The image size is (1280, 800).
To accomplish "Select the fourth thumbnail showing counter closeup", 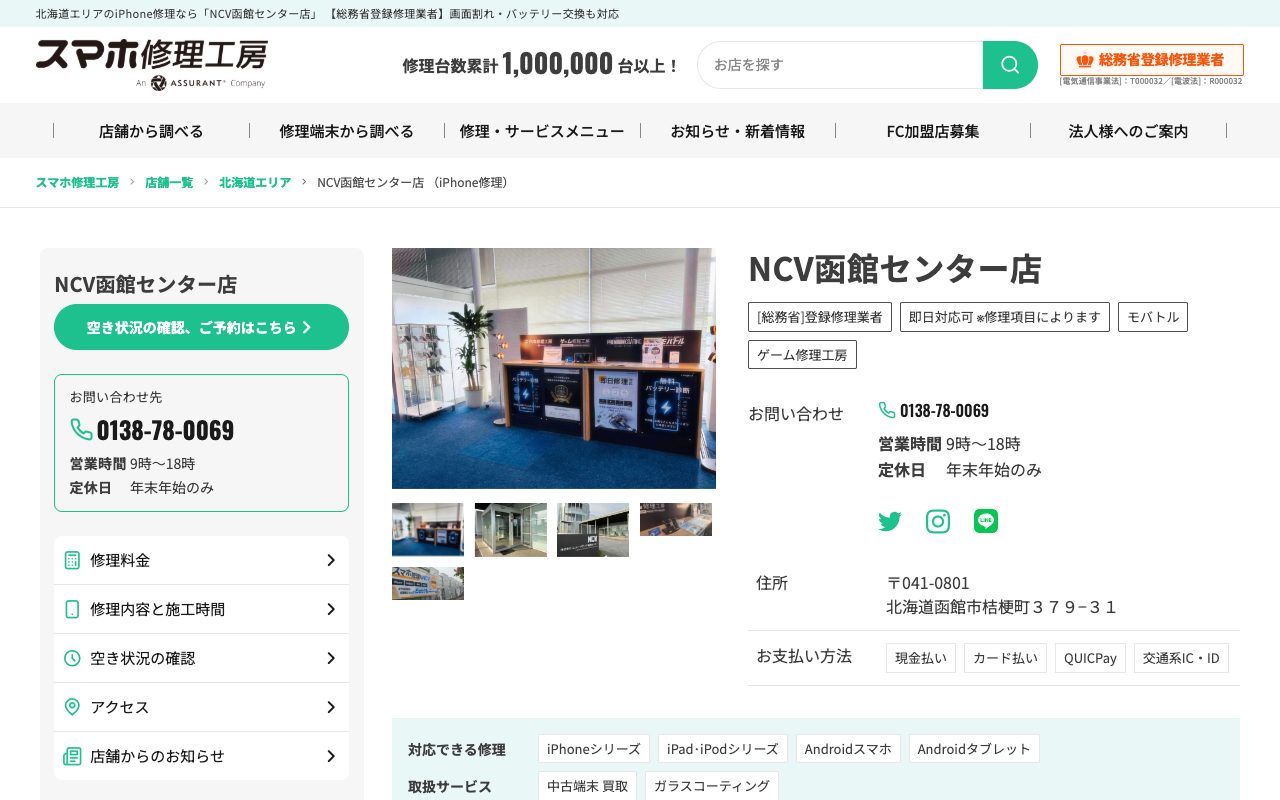I will coord(676,520).
